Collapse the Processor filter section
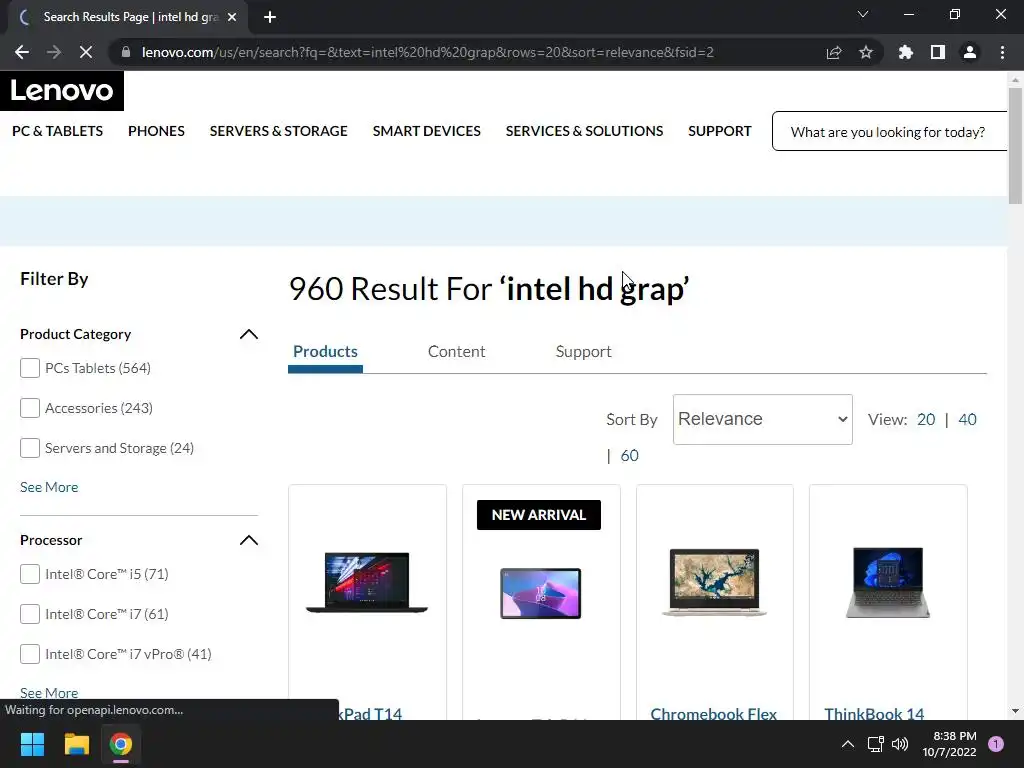1024x768 pixels. pyautogui.click(x=249, y=540)
